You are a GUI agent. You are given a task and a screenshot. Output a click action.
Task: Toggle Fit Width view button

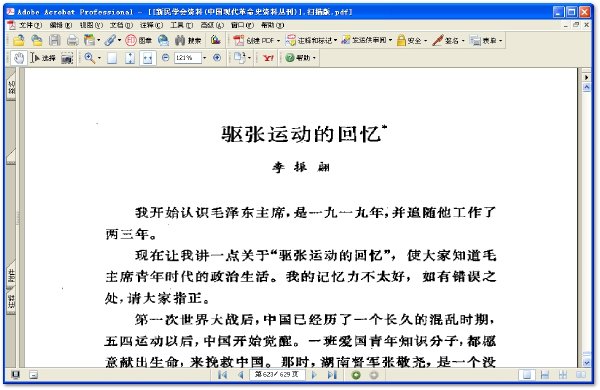pyautogui.click(x=148, y=58)
